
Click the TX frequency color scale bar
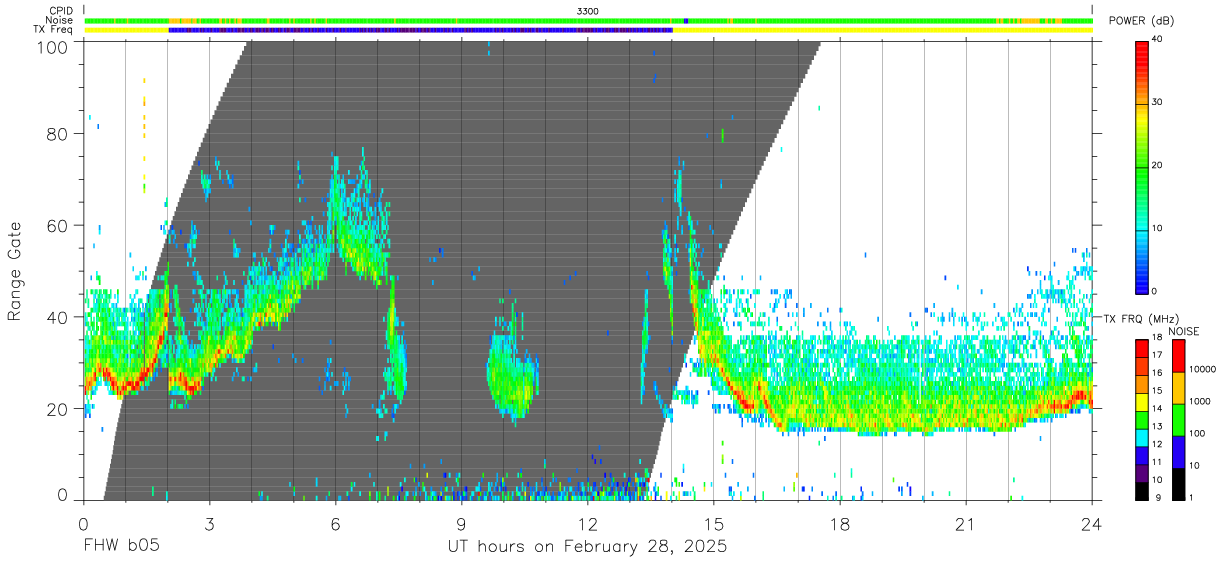1143,419
